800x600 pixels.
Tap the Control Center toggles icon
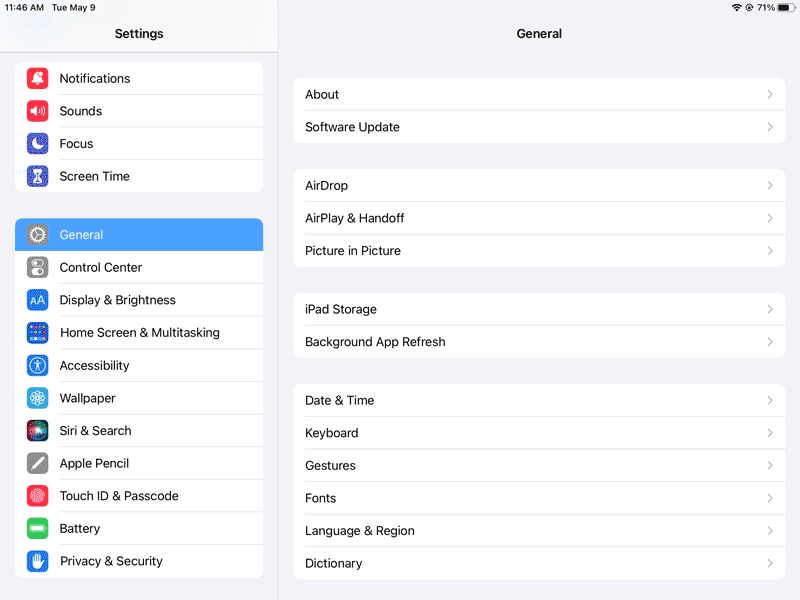point(37,267)
